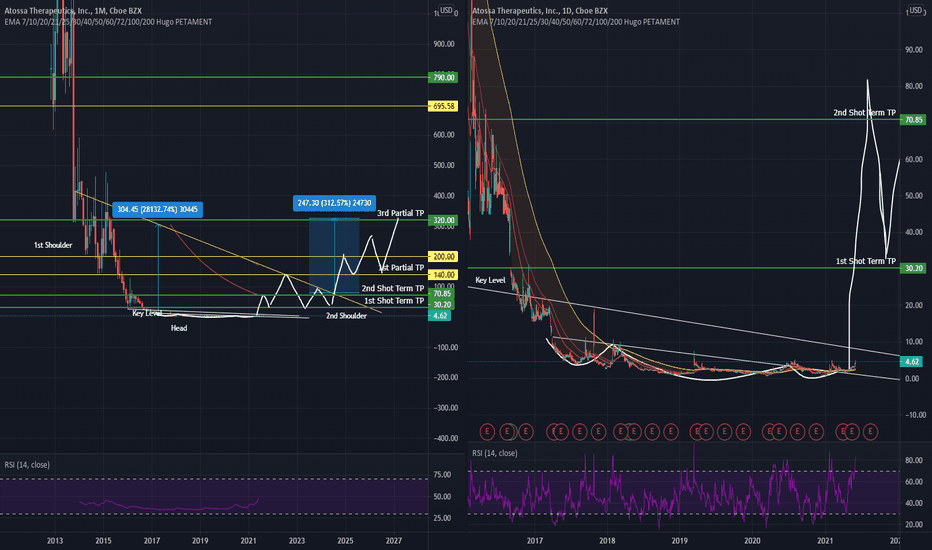Viewport: 932px width, 550px height.
Task: Click the 70.85 price label on the daily chart
Action: pyautogui.click(x=913, y=120)
